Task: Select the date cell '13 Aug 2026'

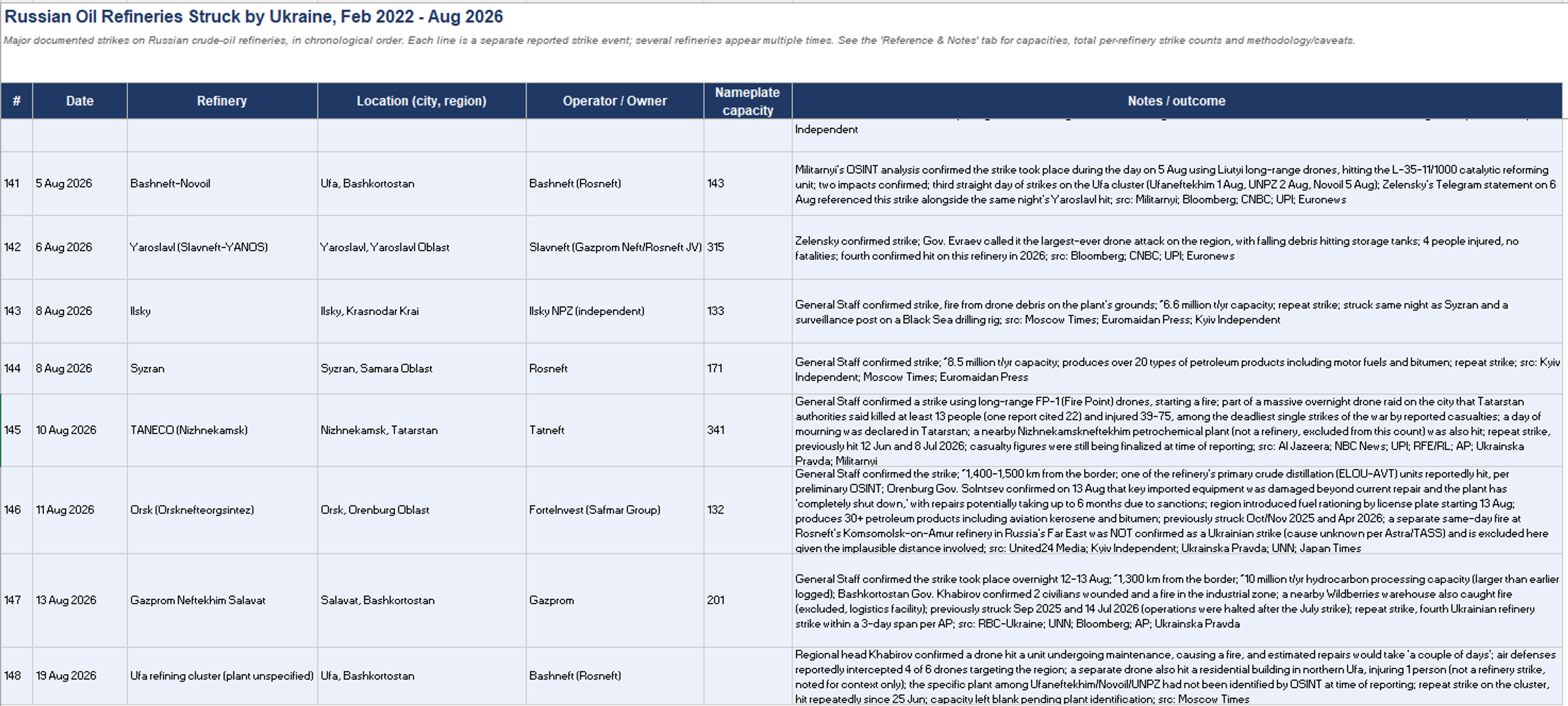Action: coord(80,600)
